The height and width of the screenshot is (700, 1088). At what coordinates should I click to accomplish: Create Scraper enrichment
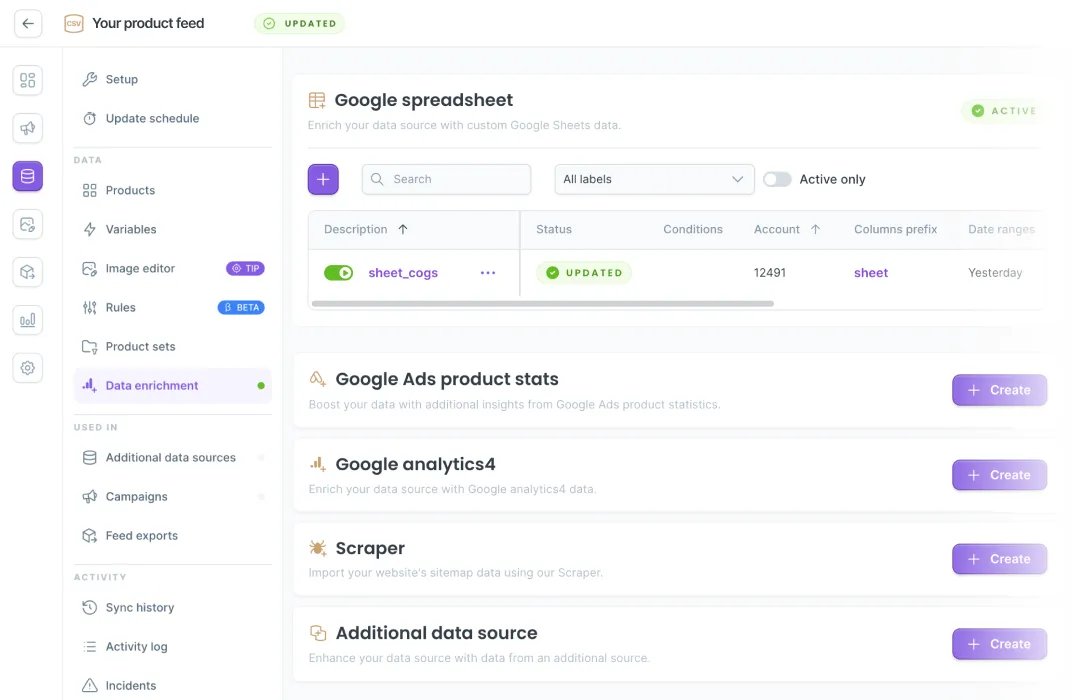point(999,559)
